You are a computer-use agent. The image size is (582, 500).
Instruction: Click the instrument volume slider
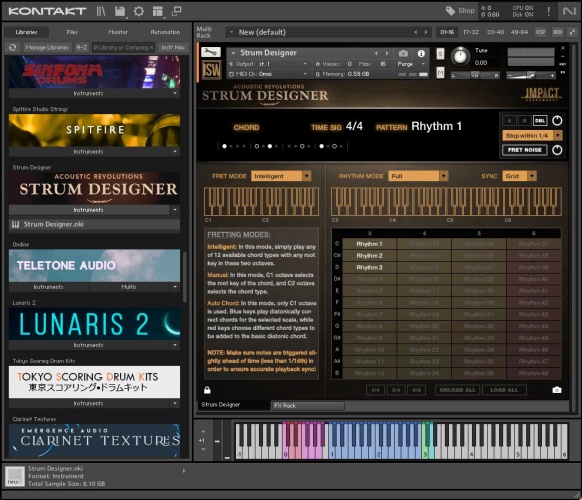pos(531,75)
